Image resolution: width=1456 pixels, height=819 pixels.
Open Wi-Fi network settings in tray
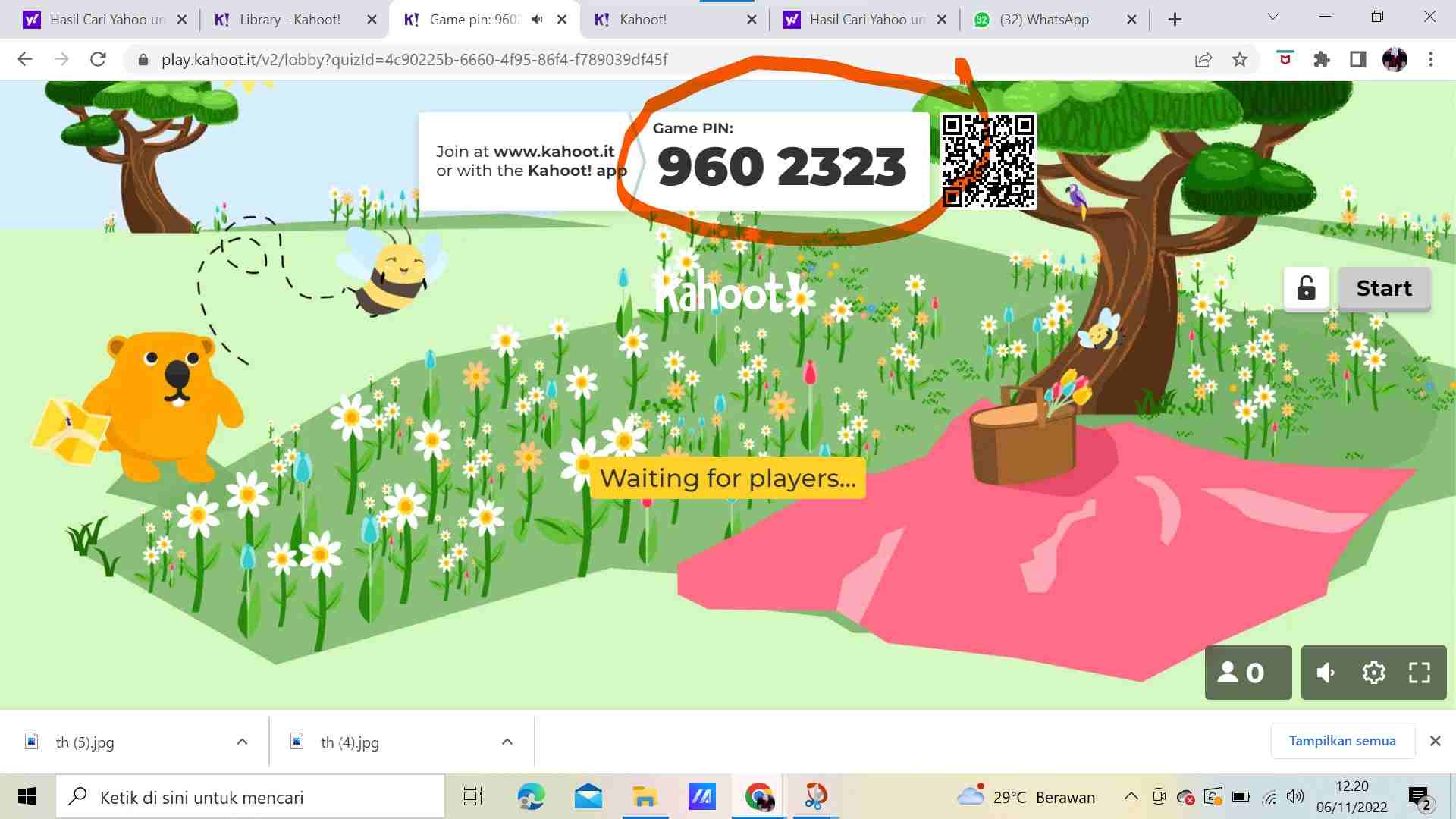(1269, 797)
